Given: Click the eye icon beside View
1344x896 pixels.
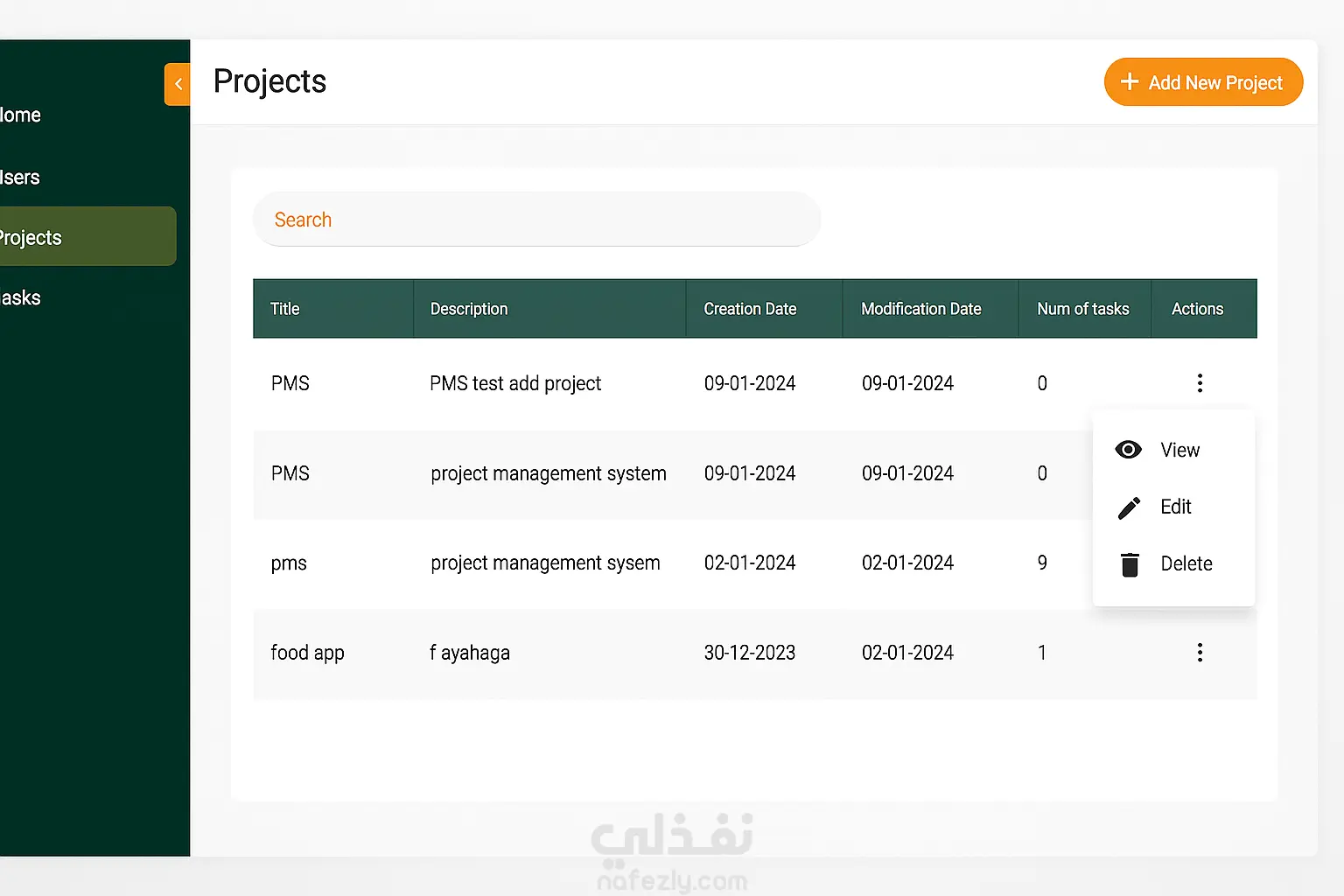Looking at the screenshot, I should point(1129,450).
